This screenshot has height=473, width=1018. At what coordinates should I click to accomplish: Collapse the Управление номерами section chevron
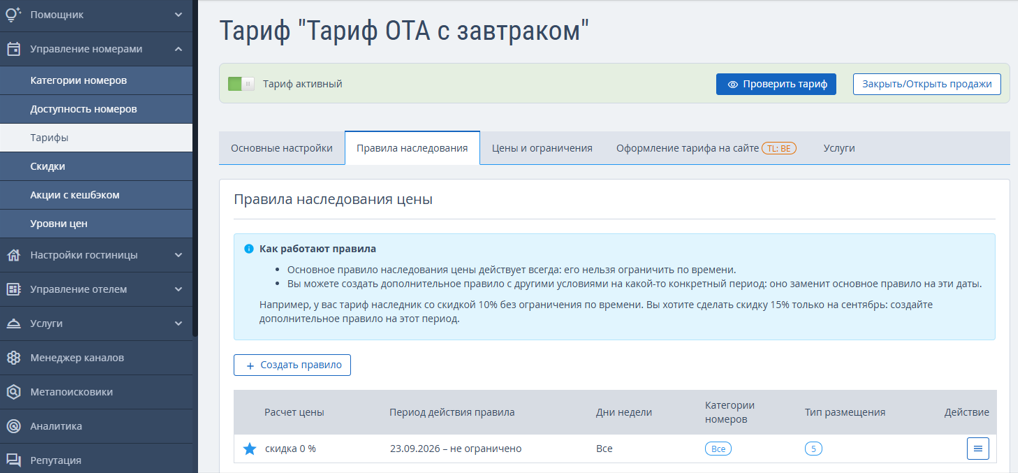(x=179, y=49)
